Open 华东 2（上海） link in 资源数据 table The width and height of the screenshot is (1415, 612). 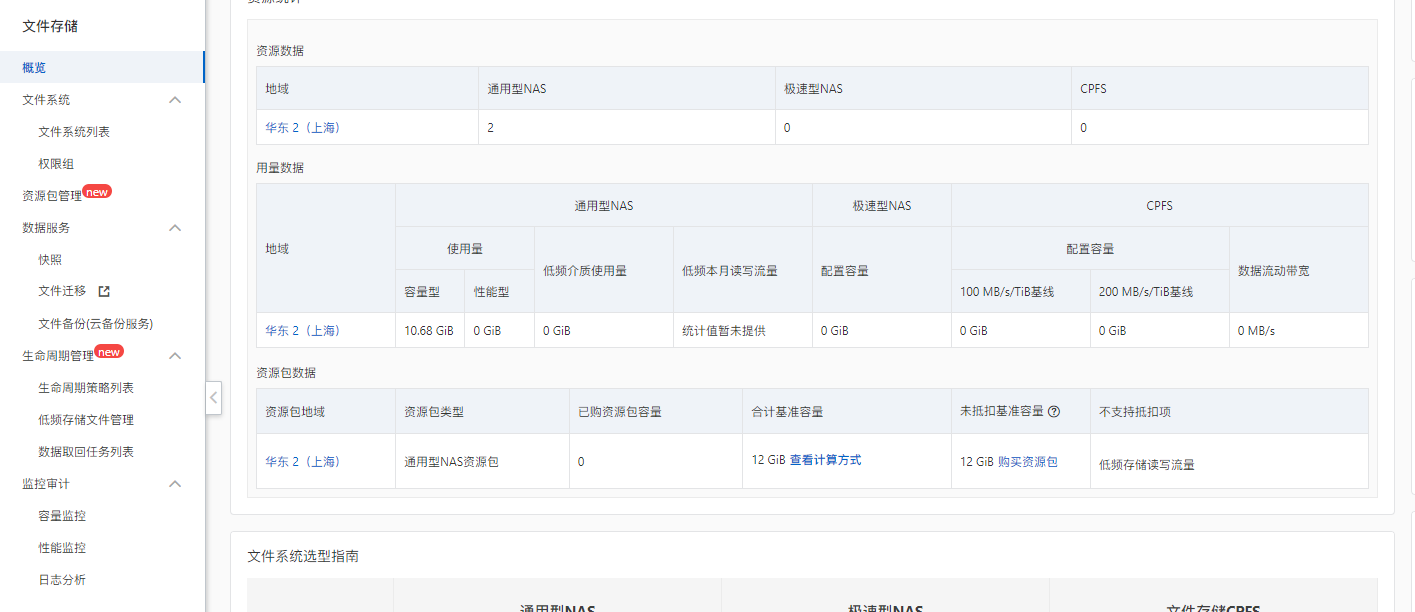click(303, 128)
